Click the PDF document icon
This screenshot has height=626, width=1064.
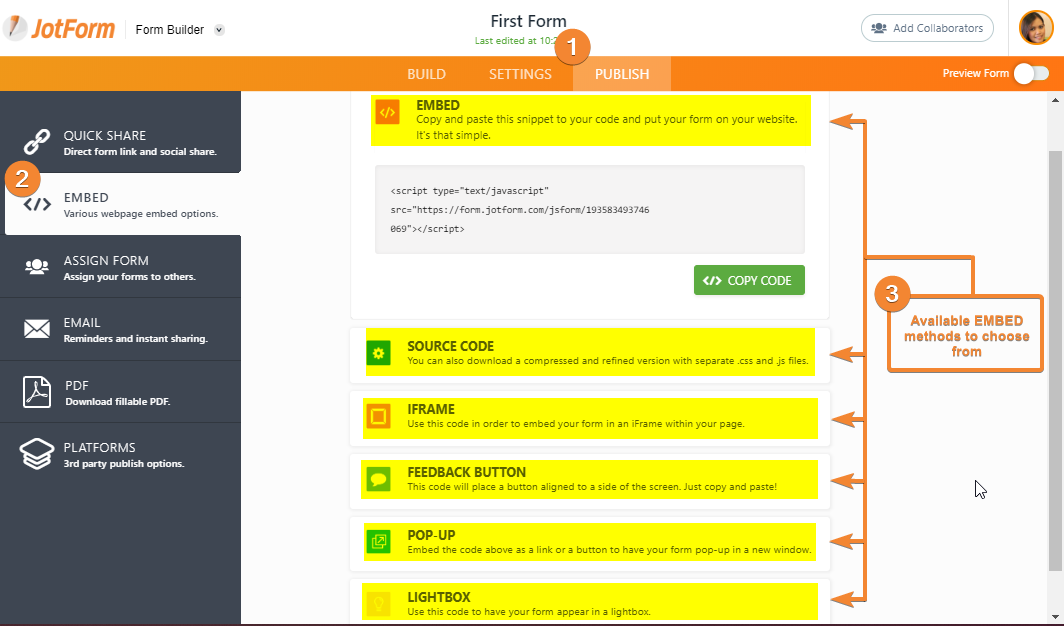click(x=37, y=392)
